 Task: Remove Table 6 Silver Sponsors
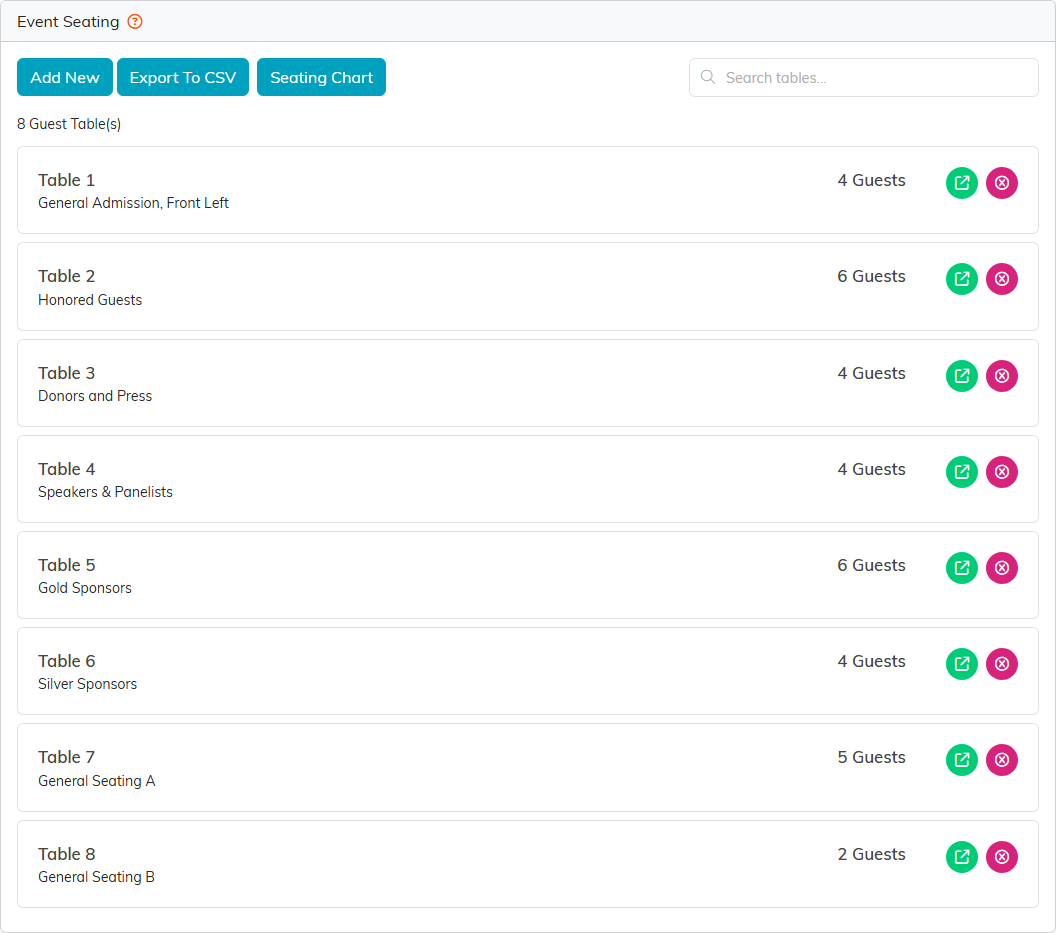1001,664
